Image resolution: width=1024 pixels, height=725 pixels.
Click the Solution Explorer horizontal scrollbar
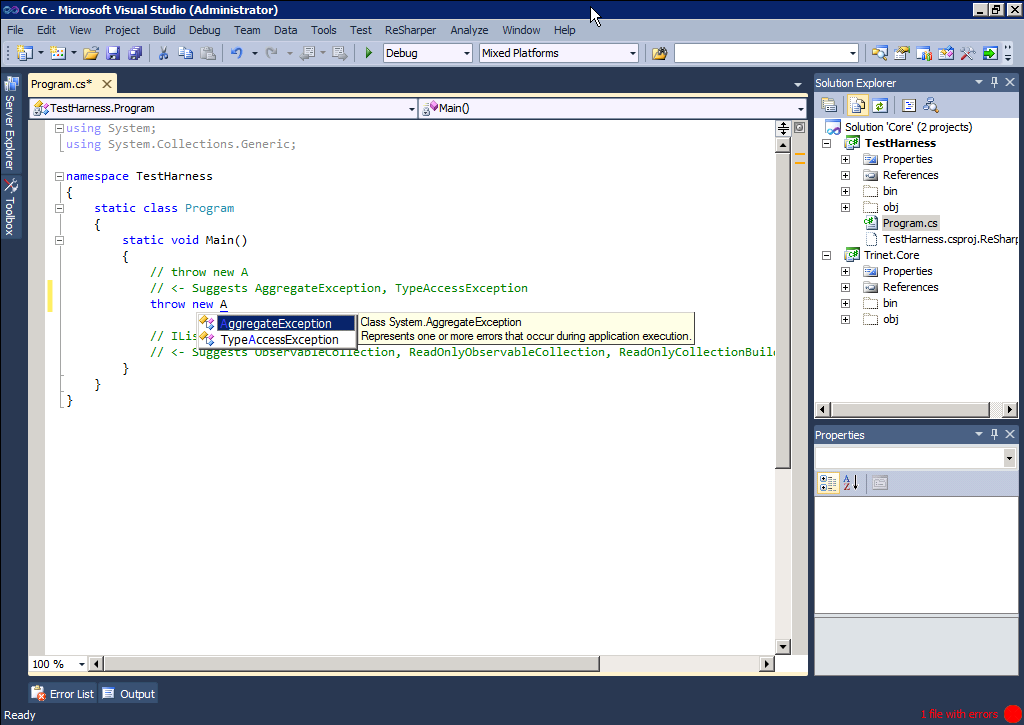tap(910, 410)
